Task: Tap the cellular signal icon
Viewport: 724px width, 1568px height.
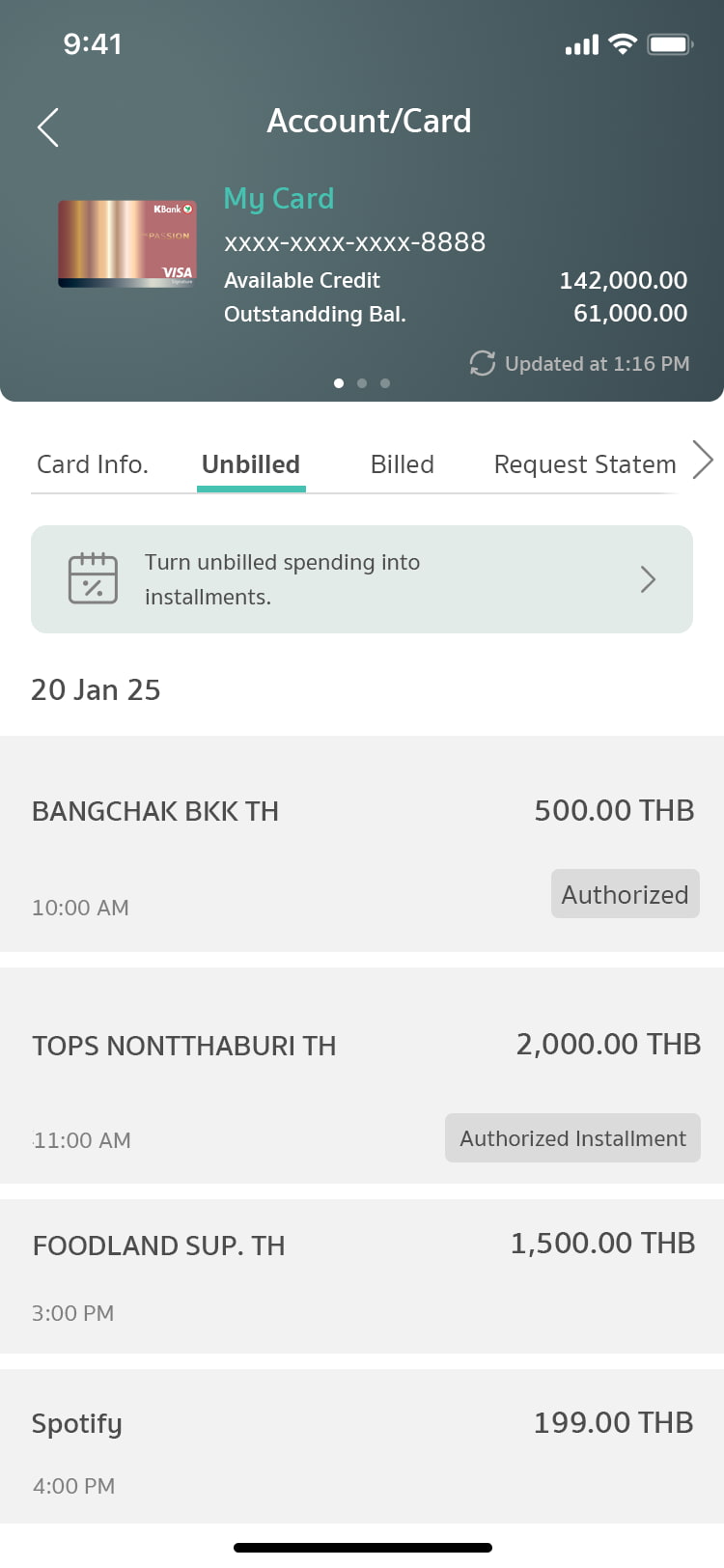Action: point(582,44)
